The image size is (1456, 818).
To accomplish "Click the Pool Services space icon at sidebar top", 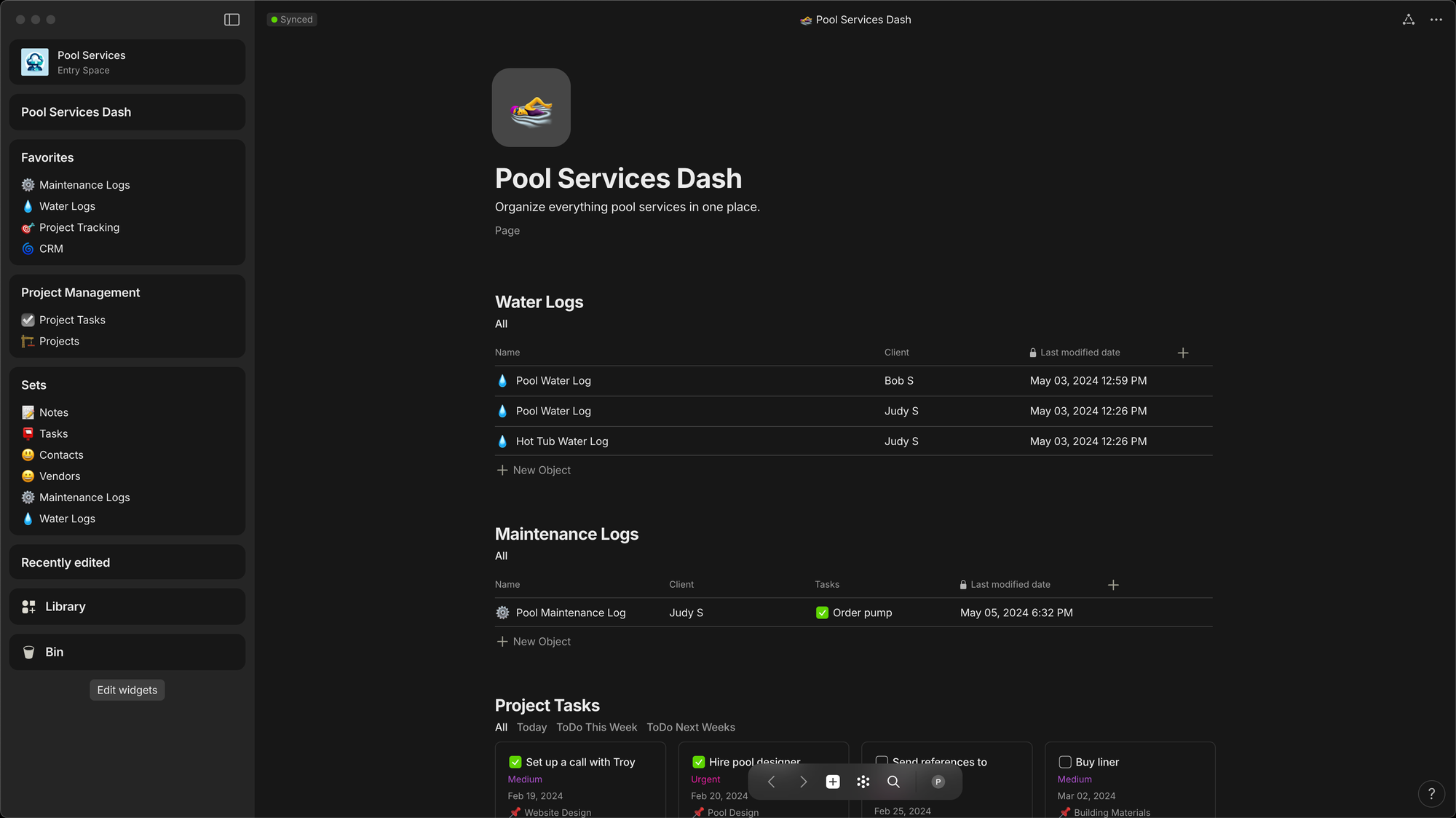I will click(33, 61).
